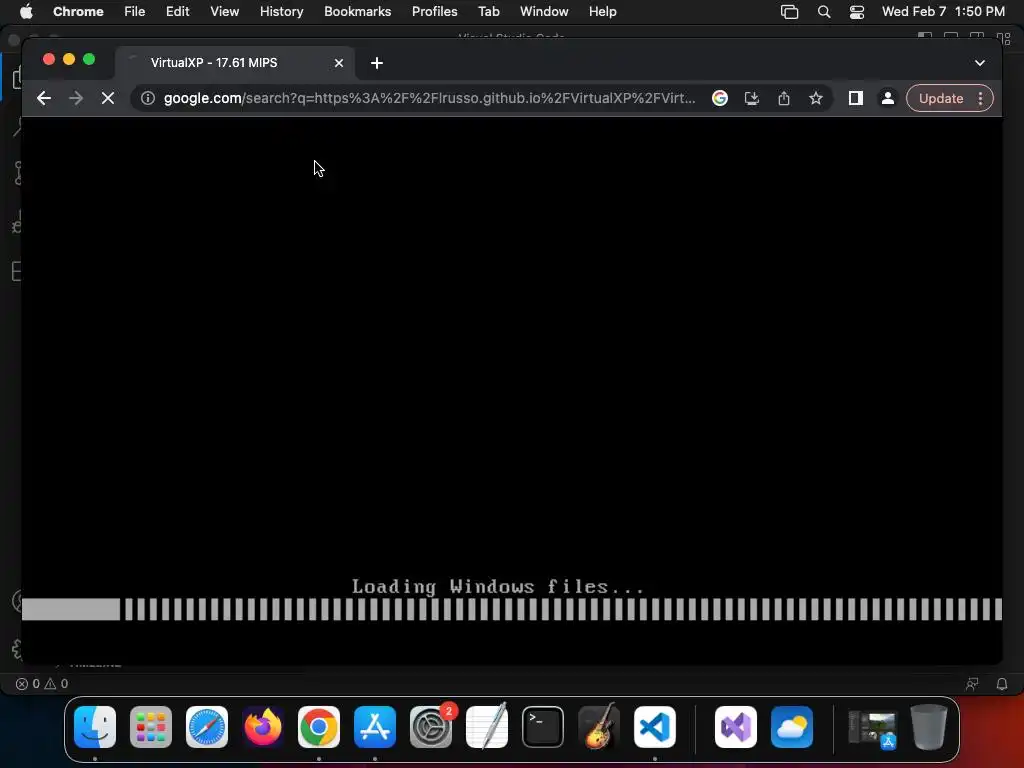Click the date and time in menu bar
Screen dimensions: 1024x768
coord(943,11)
